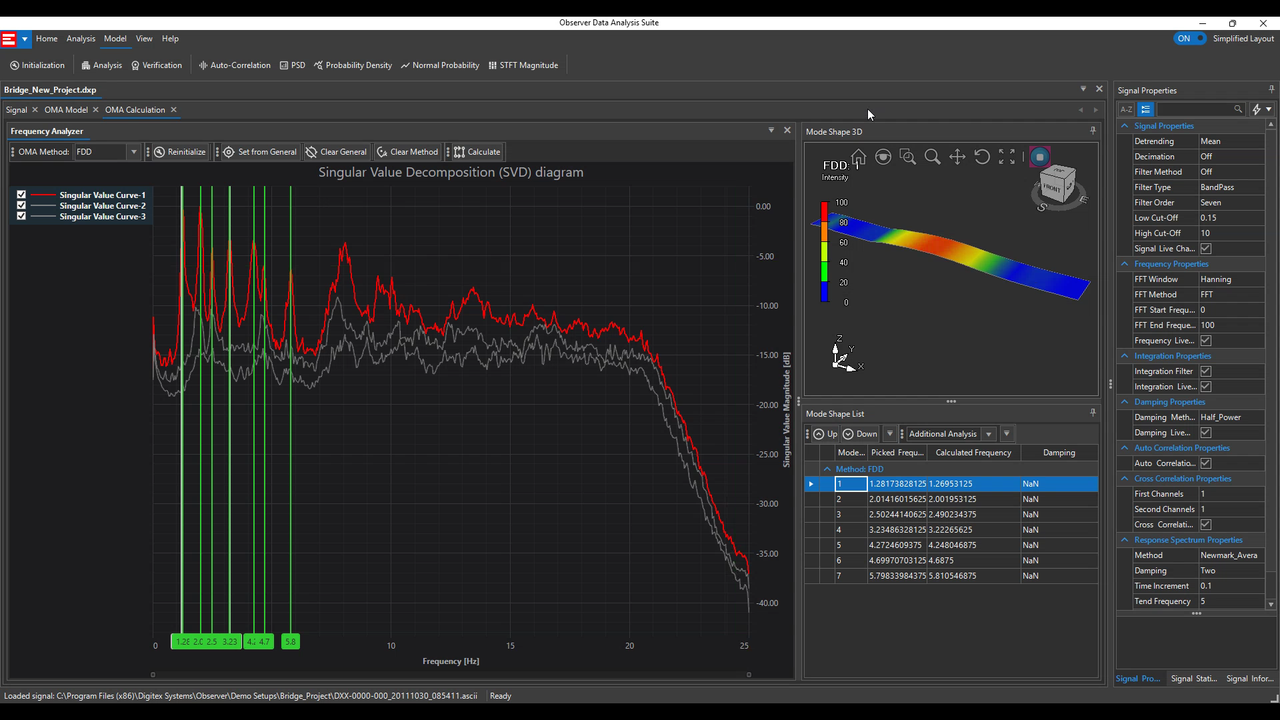Collapse the Frequency Properties category

(1124, 264)
